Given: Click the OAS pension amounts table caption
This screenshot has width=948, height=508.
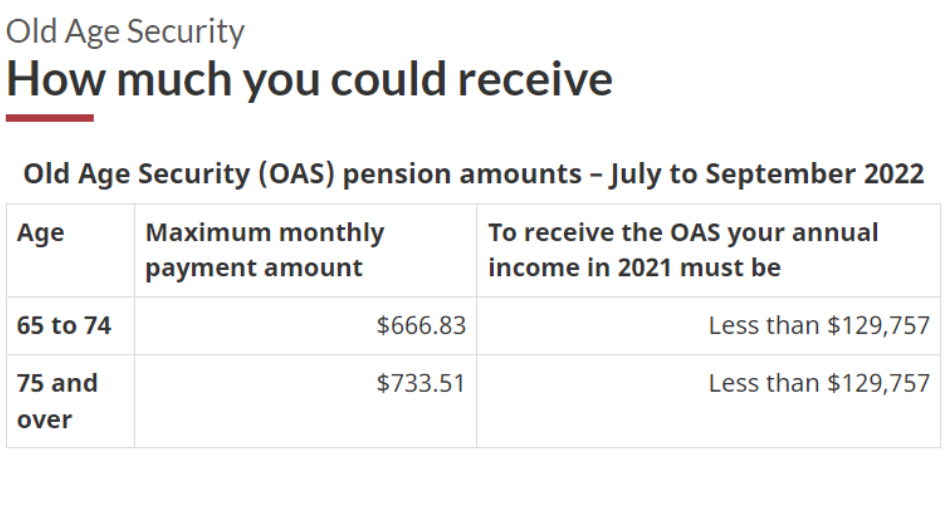Looking at the screenshot, I should pyautogui.click(x=473, y=174).
